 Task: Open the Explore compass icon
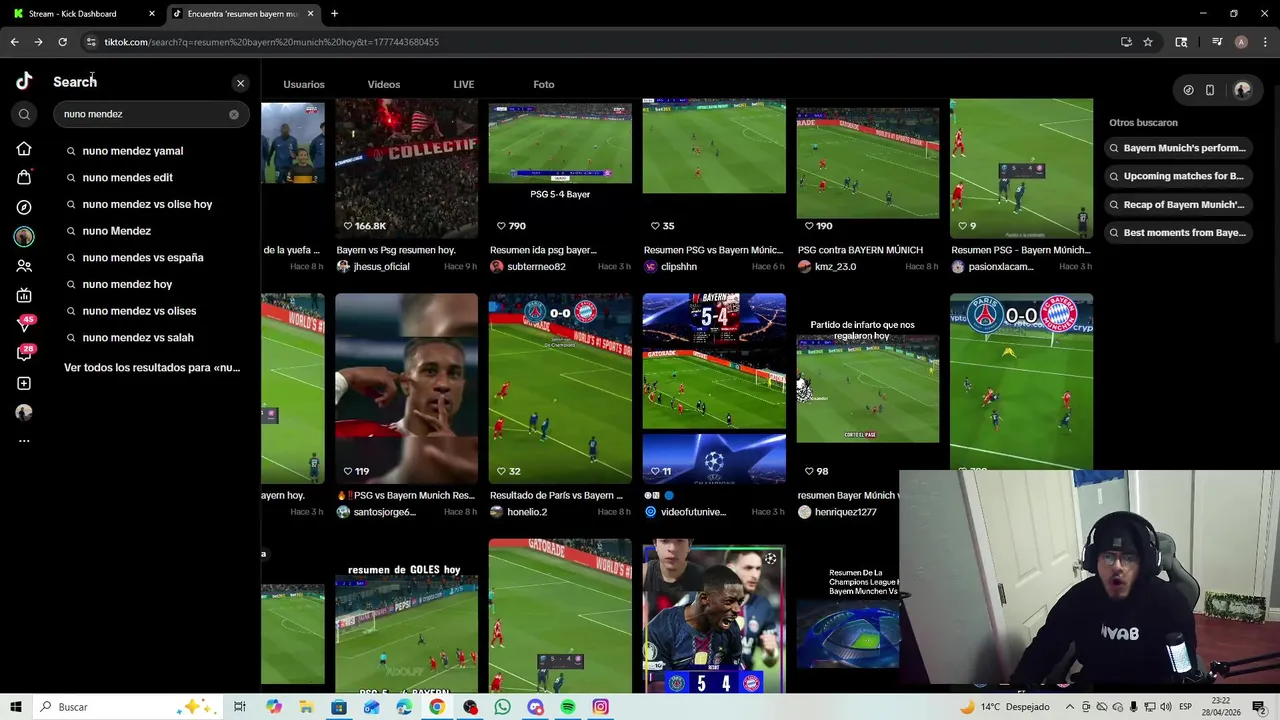24,207
